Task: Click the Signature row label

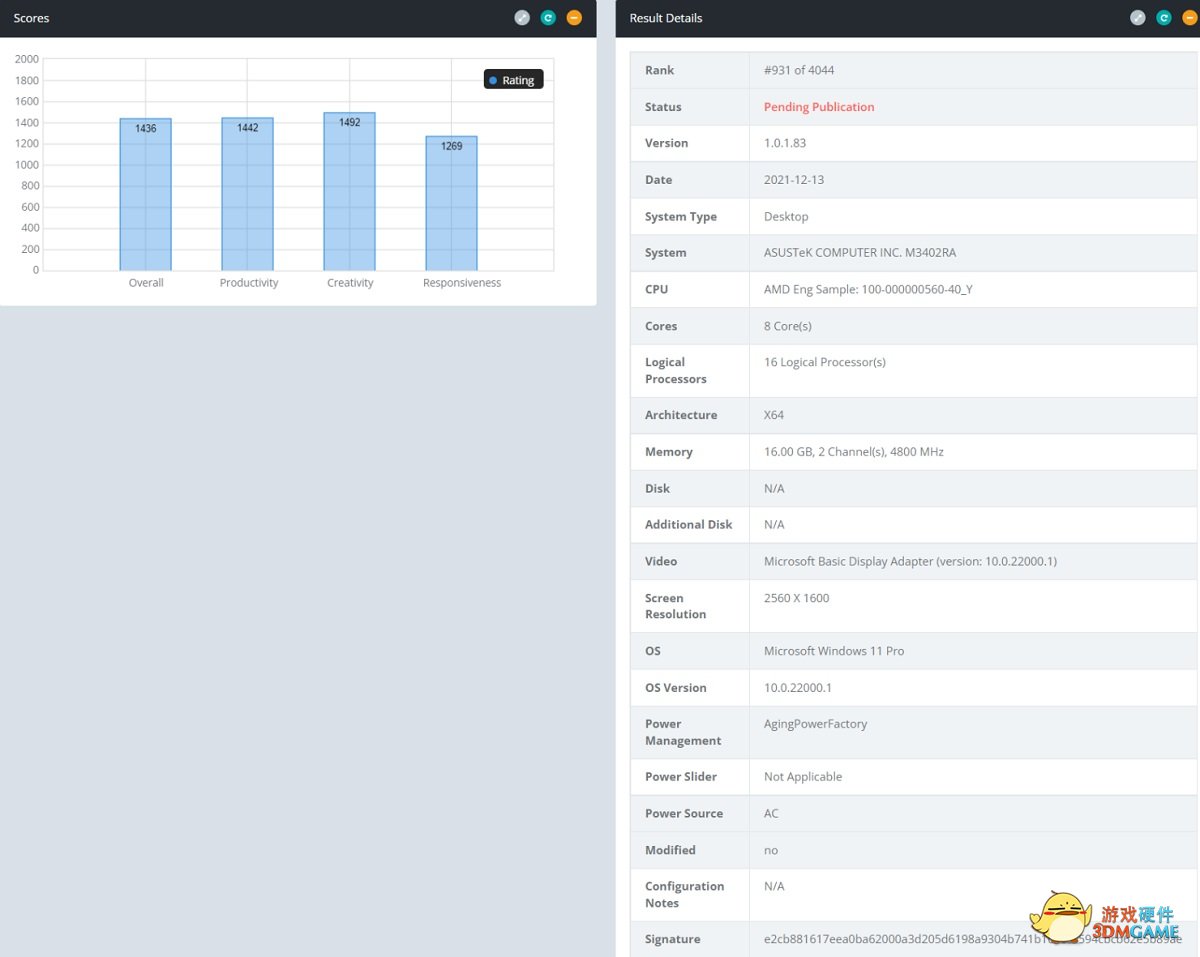Action: click(673, 939)
